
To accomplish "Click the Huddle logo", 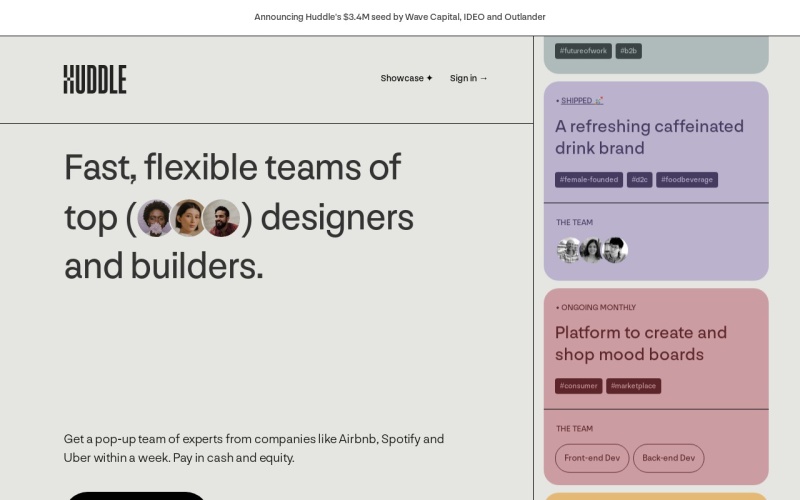I will 95,79.
